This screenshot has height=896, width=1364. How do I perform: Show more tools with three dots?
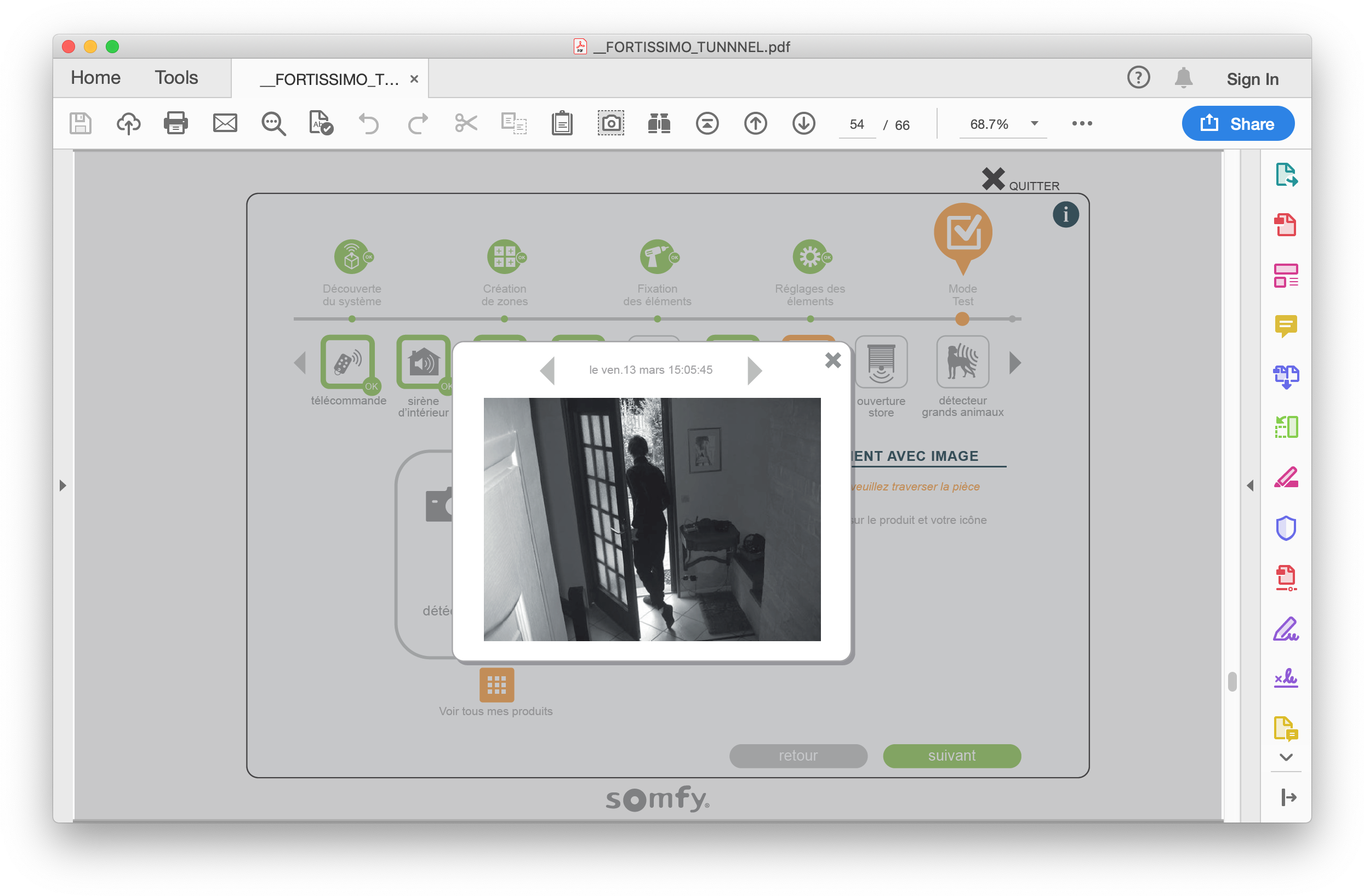[x=1081, y=123]
